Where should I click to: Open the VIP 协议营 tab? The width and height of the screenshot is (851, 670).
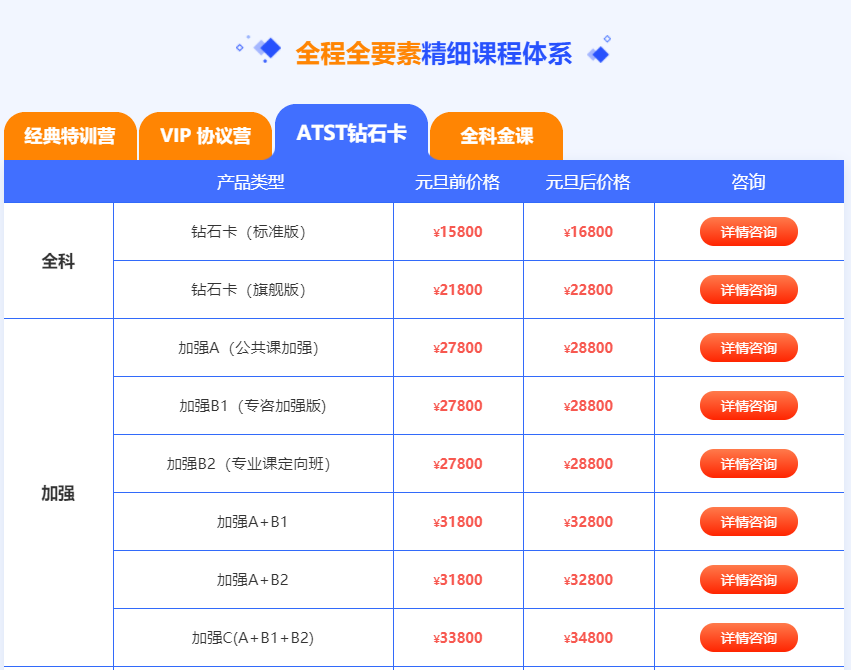pos(205,136)
